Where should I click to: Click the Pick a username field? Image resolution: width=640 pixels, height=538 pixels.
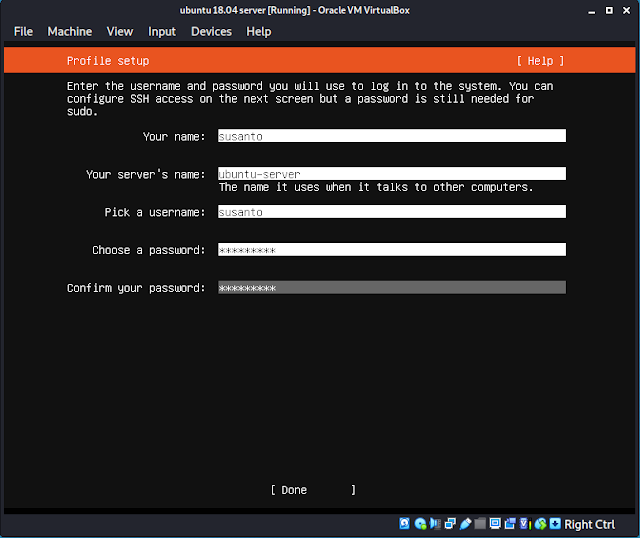(x=392, y=211)
